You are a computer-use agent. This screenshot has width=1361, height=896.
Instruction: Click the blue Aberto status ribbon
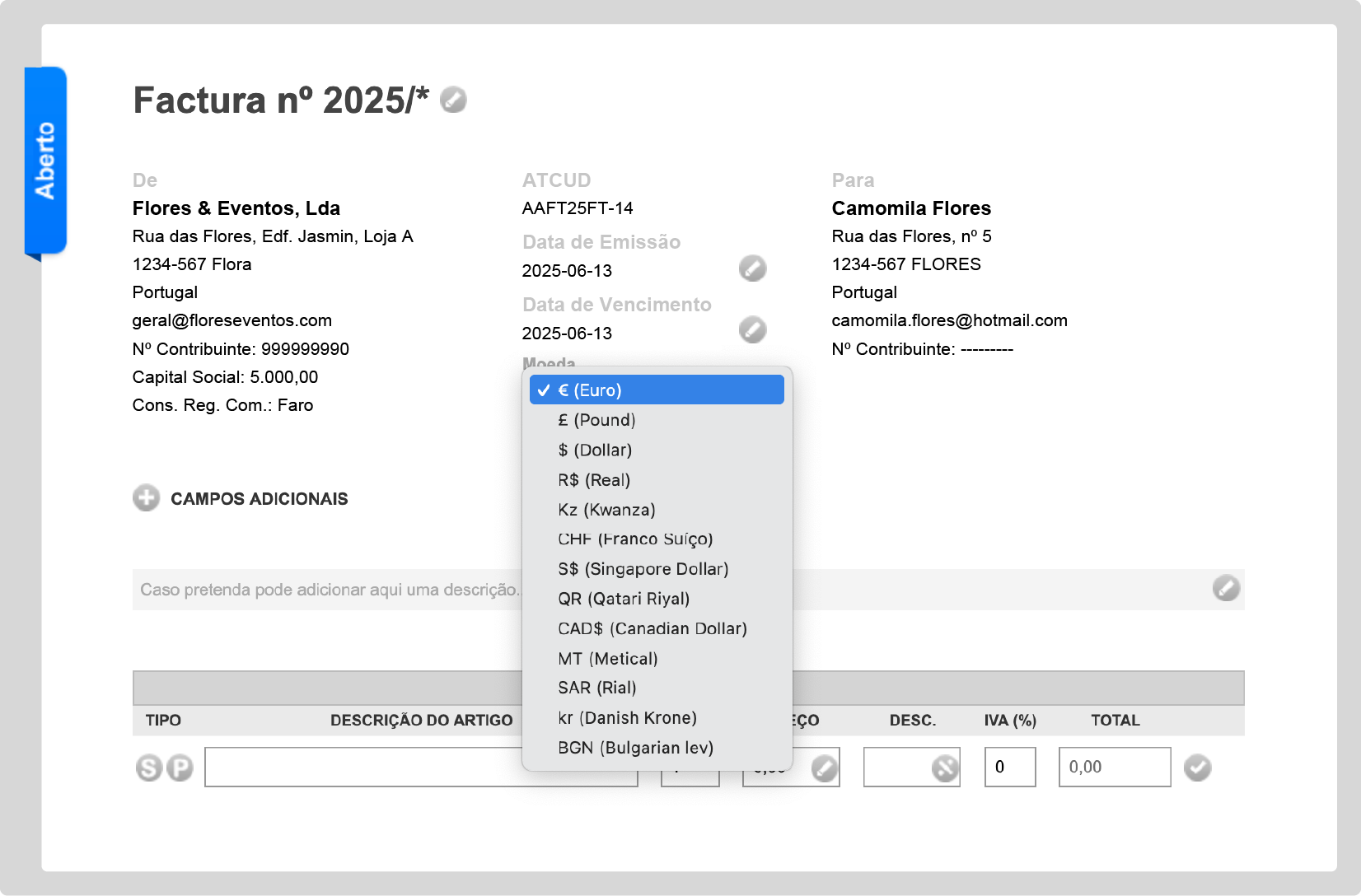click(x=45, y=161)
